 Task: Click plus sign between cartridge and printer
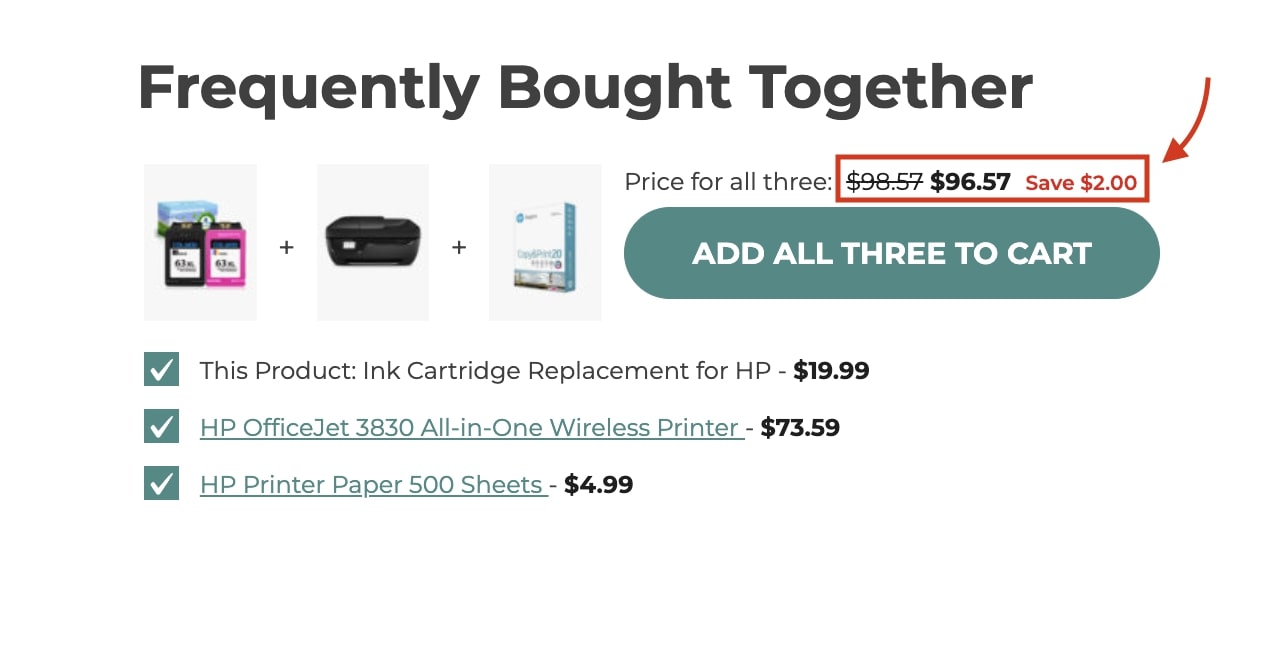coord(286,246)
